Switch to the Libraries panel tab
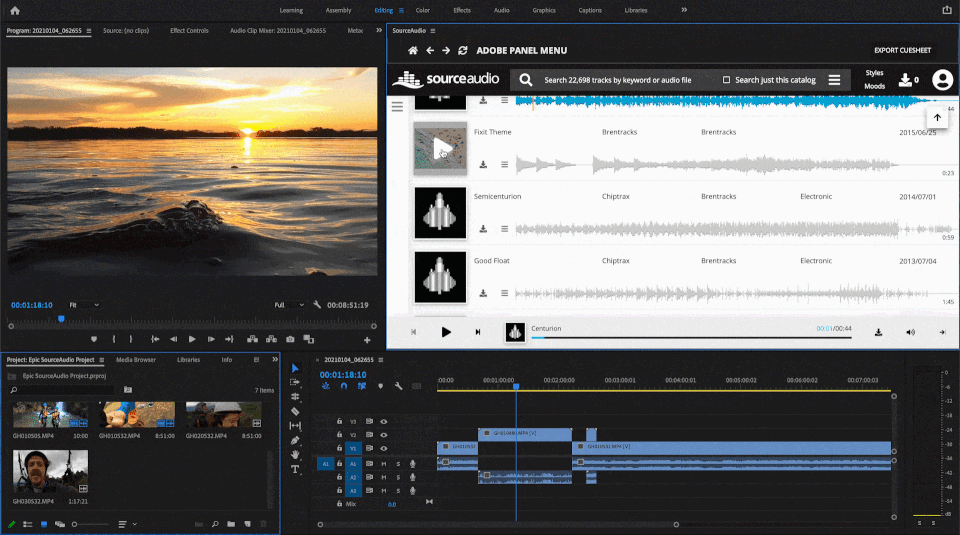Image resolution: width=960 pixels, height=535 pixels. [189, 360]
